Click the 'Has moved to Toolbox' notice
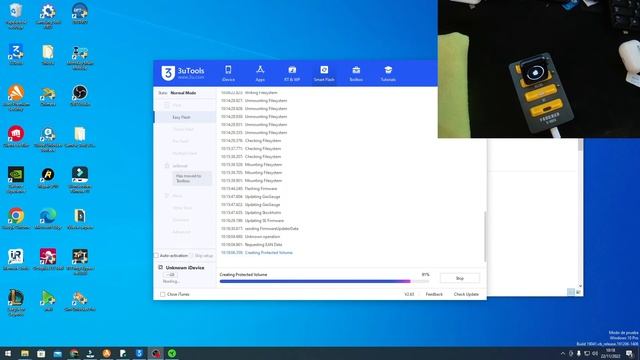 coord(192,178)
